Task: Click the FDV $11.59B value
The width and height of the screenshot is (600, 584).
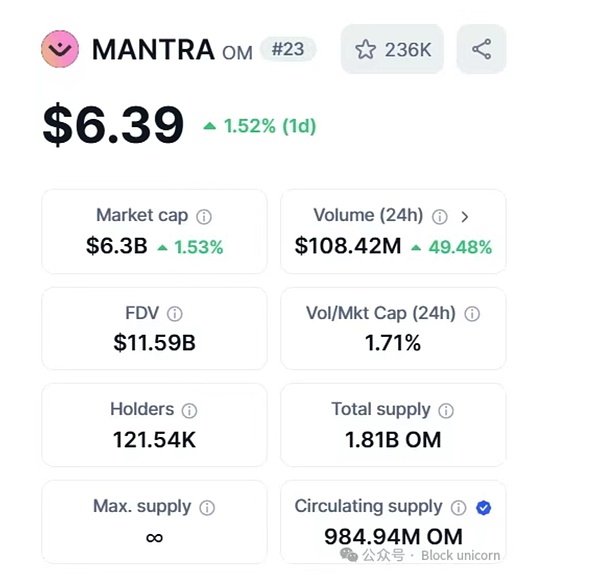Action: point(154,343)
